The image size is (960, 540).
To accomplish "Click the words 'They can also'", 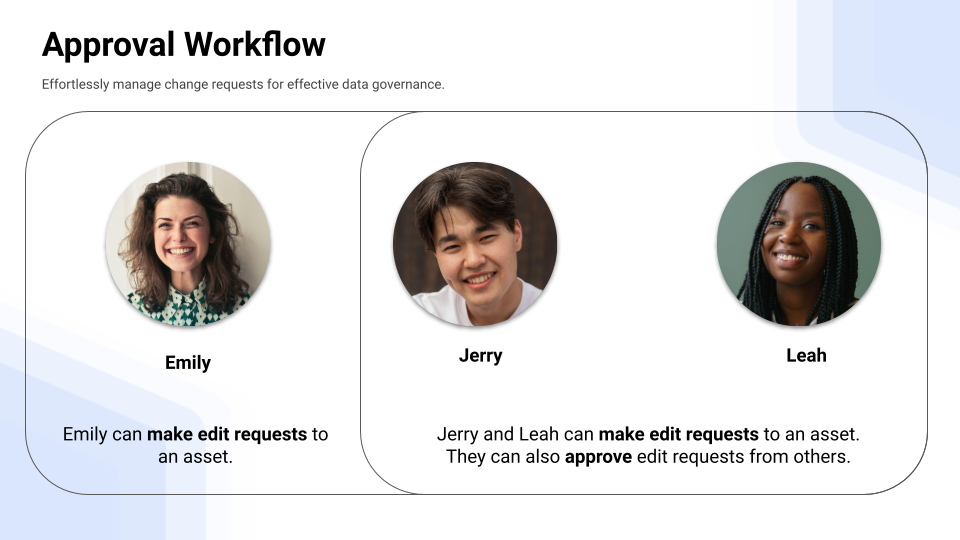I will (x=503, y=457).
